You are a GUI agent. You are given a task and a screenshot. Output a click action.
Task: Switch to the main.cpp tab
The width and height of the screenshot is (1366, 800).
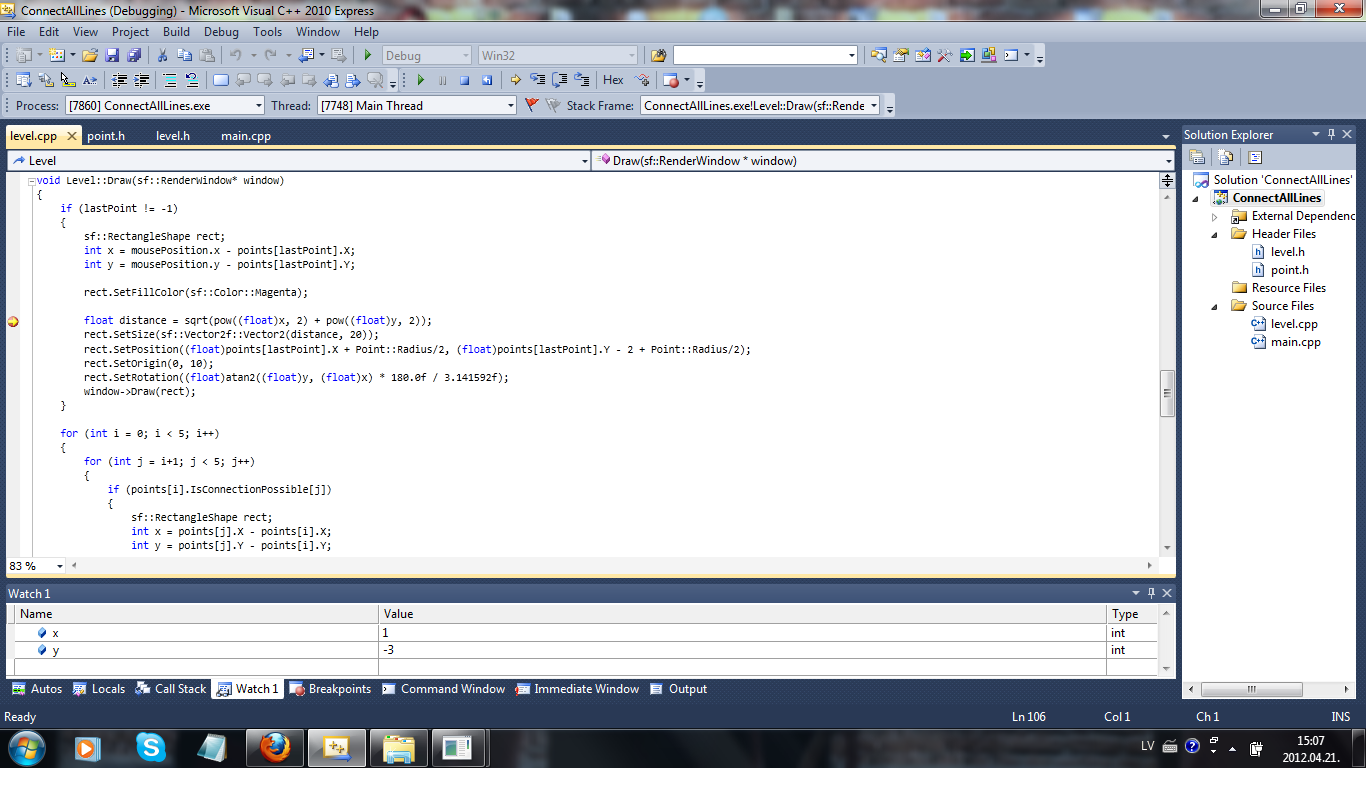coord(246,136)
